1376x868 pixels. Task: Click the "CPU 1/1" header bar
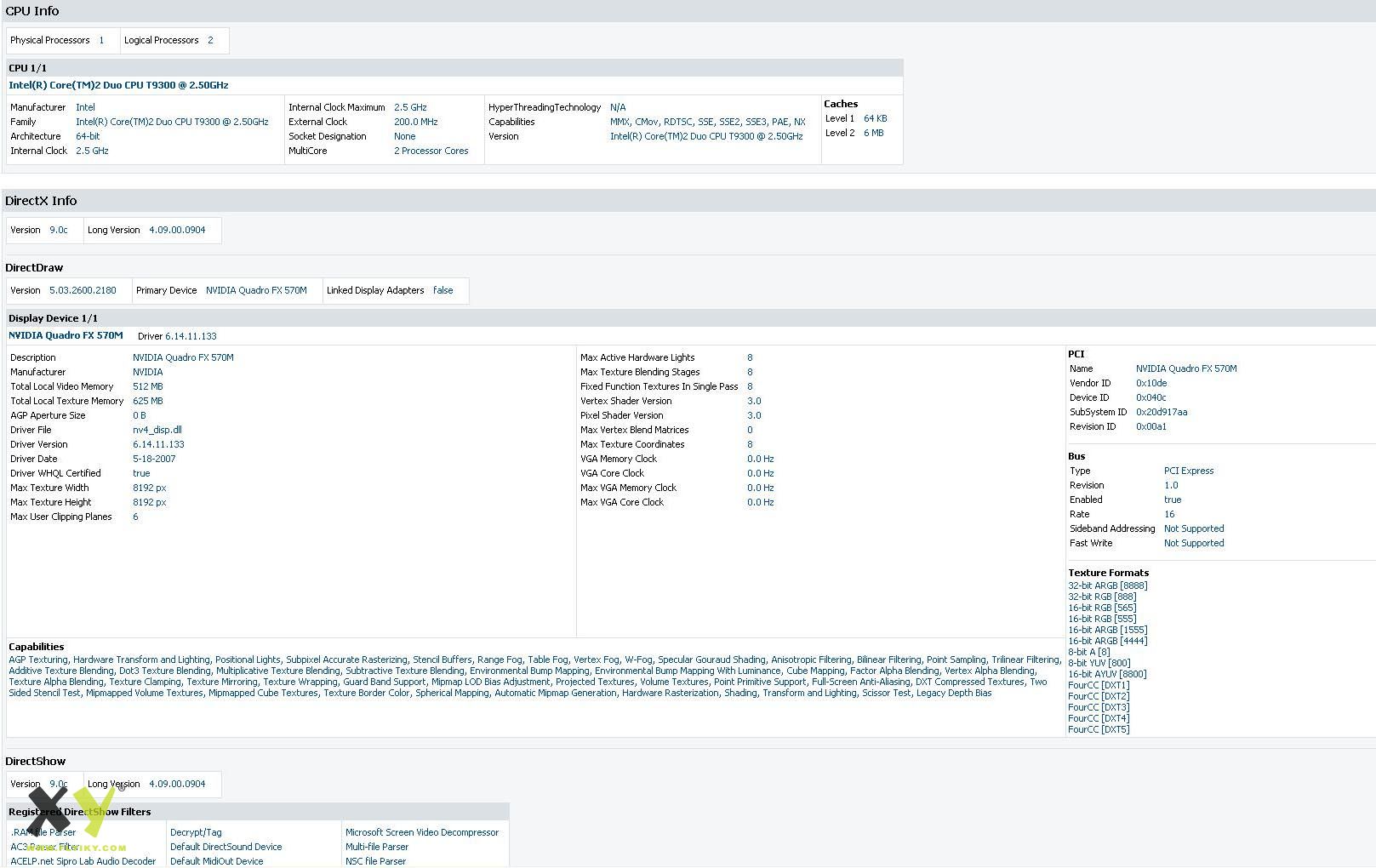pos(454,68)
